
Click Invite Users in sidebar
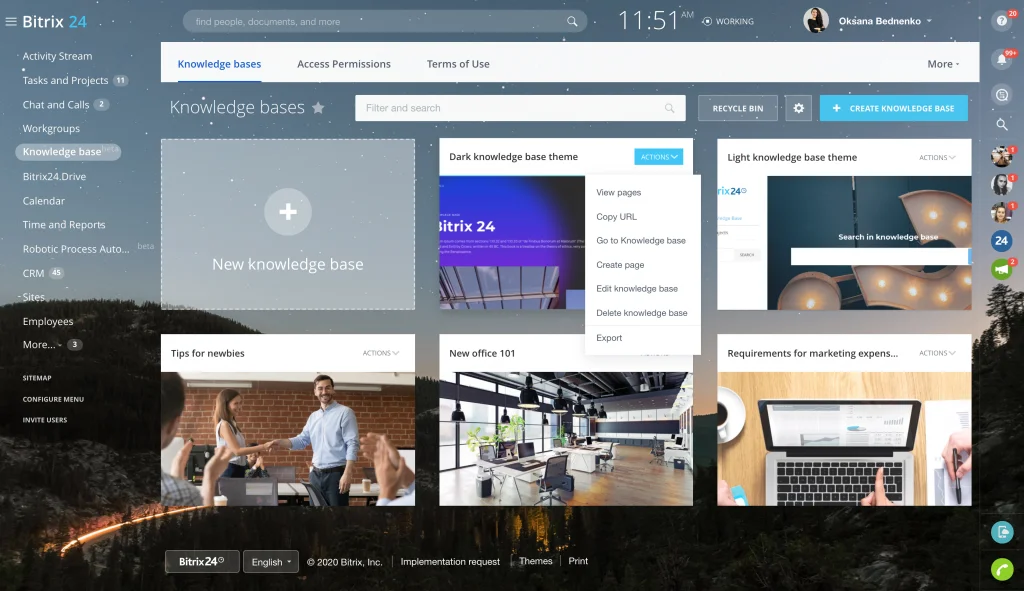click(44, 420)
